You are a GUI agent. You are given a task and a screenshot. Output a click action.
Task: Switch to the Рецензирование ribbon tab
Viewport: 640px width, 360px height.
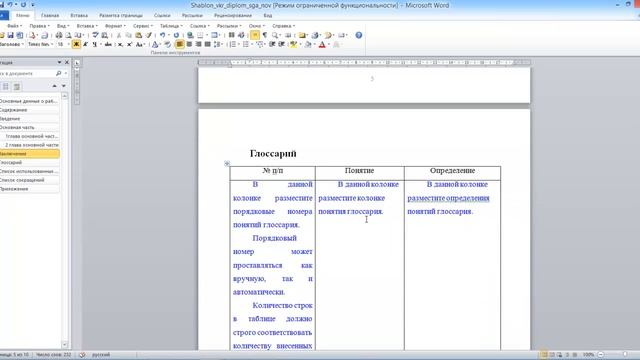pyautogui.click(x=233, y=16)
